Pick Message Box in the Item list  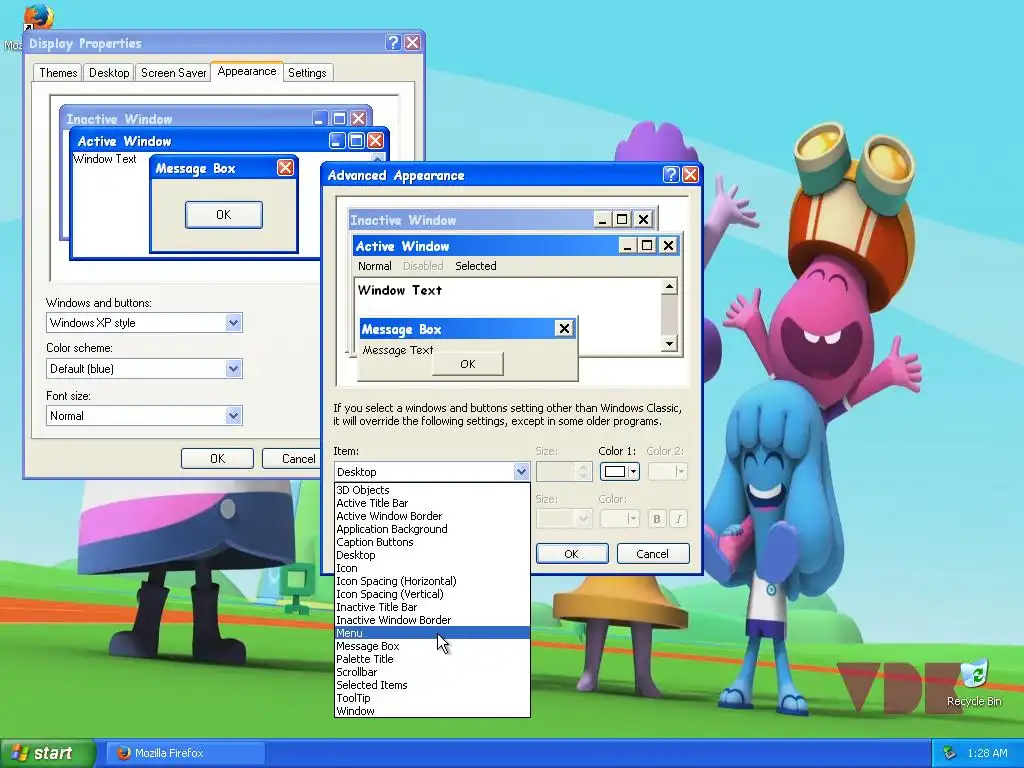[432, 646]
